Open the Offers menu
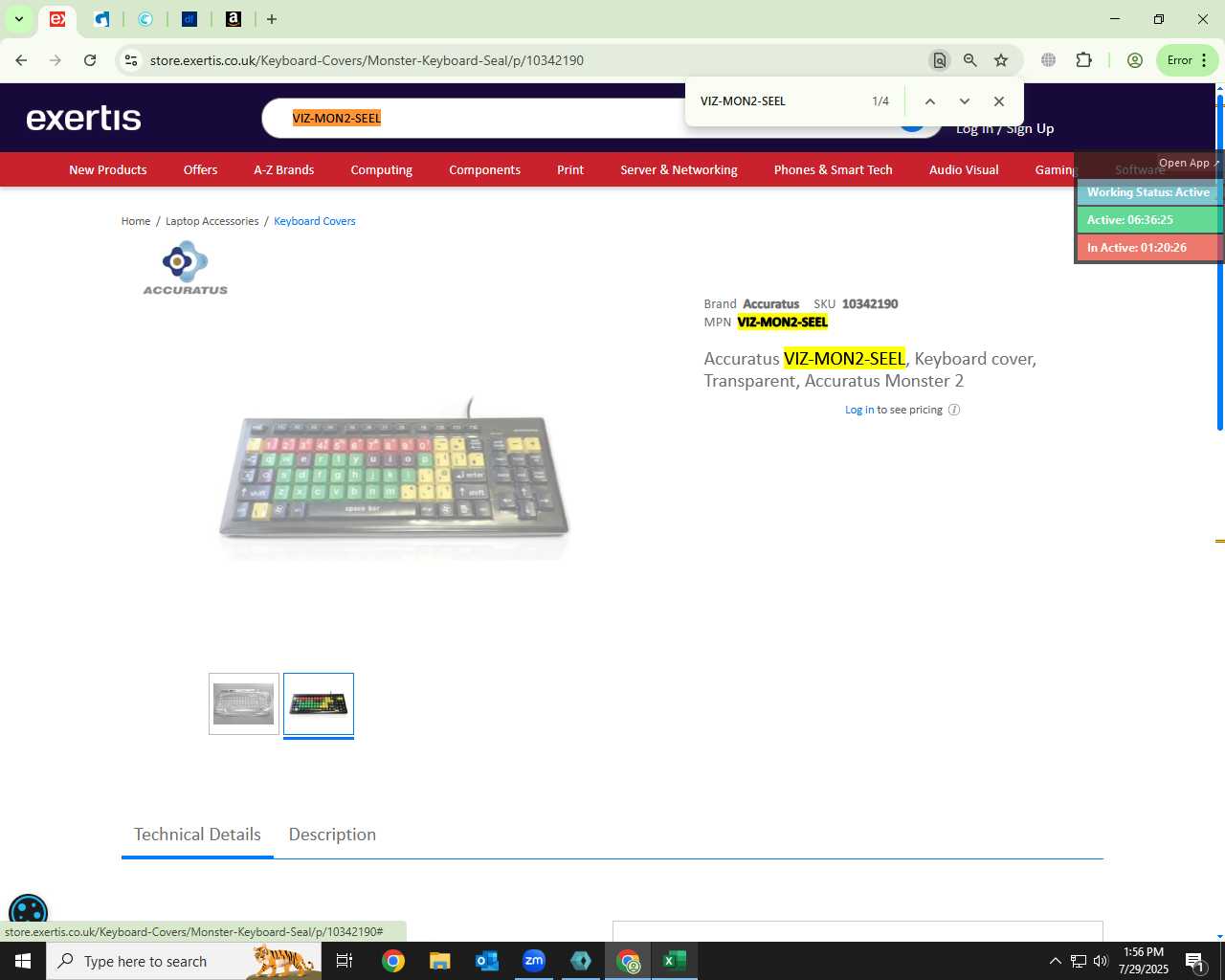 coord(201,169)
